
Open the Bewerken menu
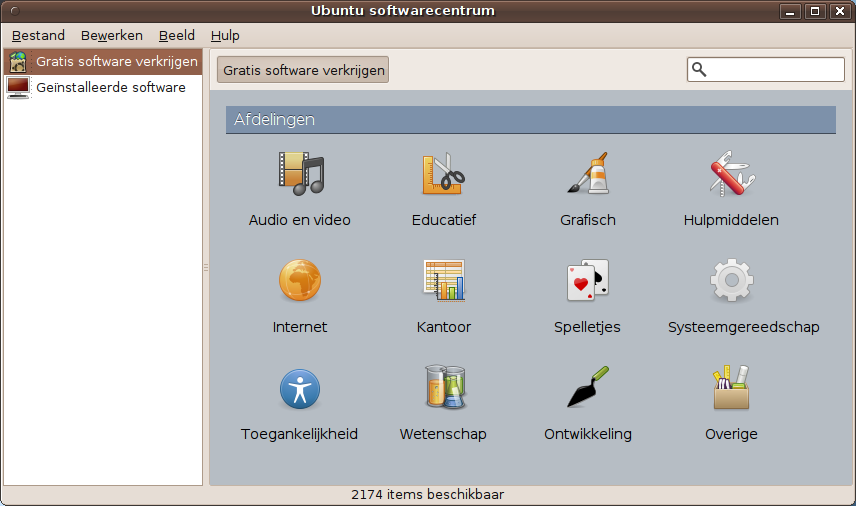point(112,35)
